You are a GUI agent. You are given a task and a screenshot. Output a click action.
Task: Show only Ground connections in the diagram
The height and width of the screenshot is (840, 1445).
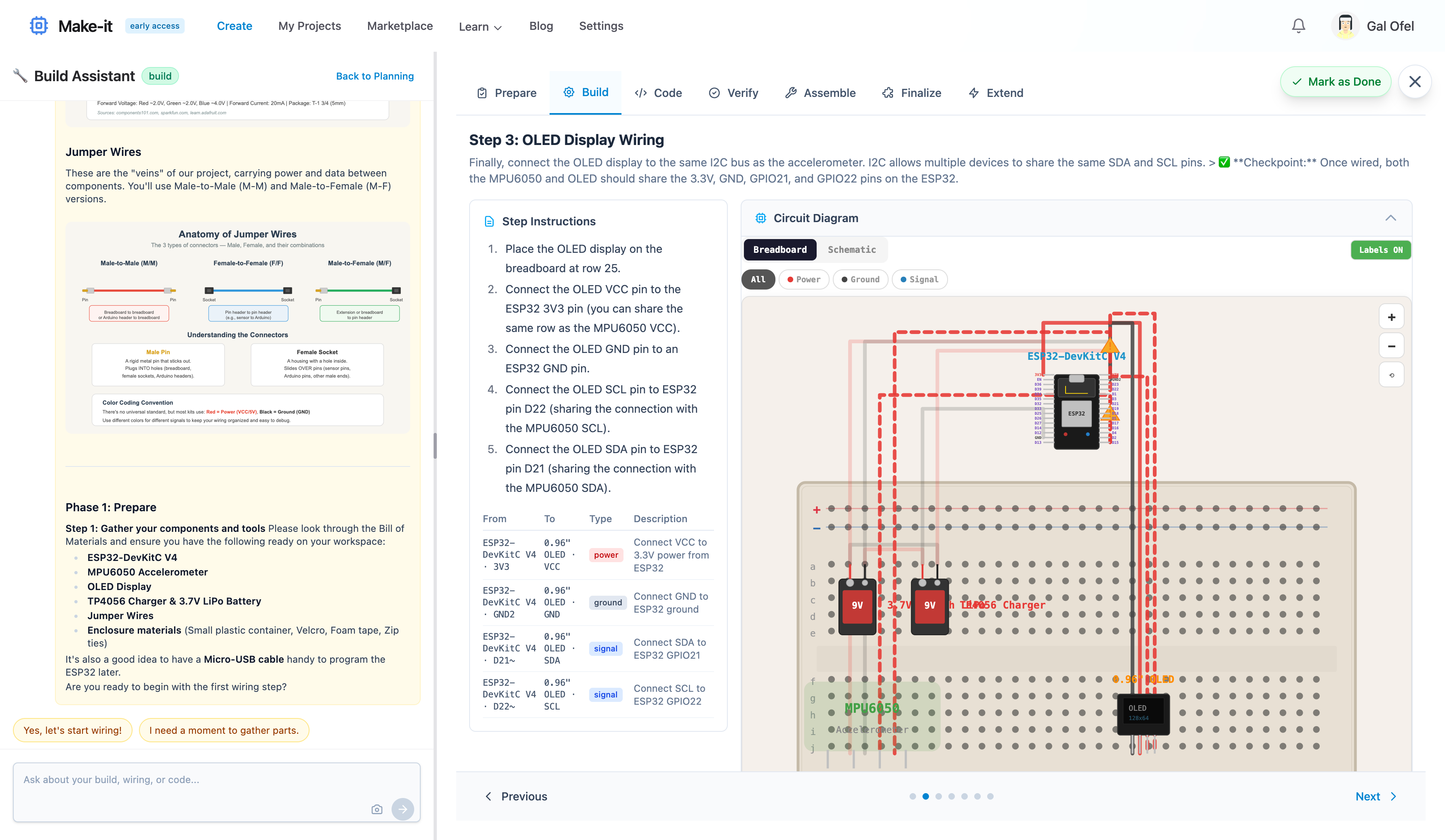point(860,279)
